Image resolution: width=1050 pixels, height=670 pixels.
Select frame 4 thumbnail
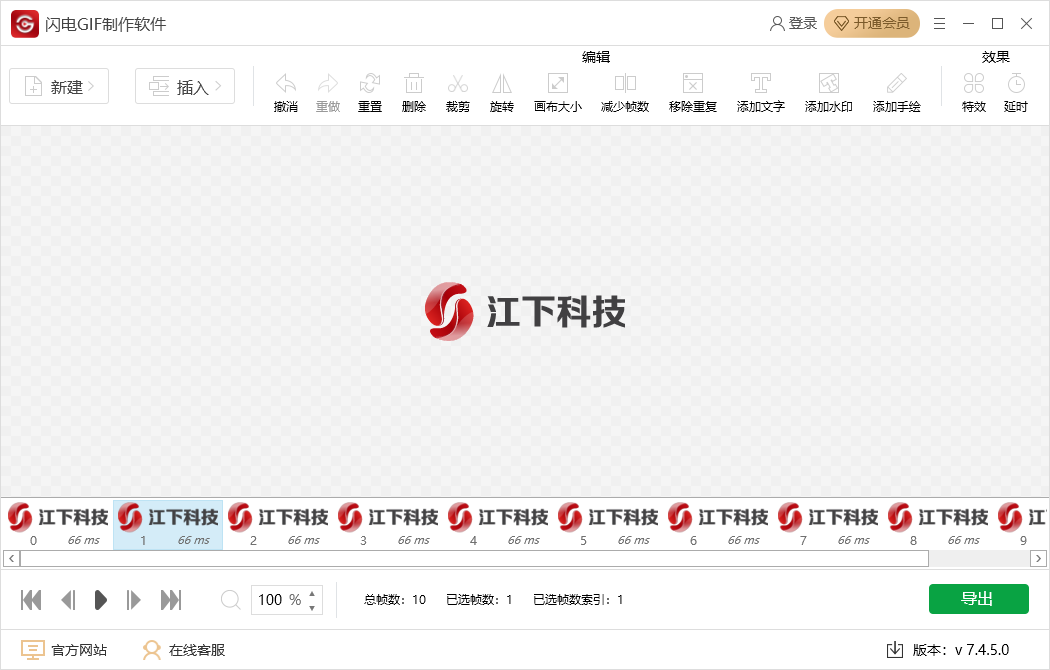498,525
